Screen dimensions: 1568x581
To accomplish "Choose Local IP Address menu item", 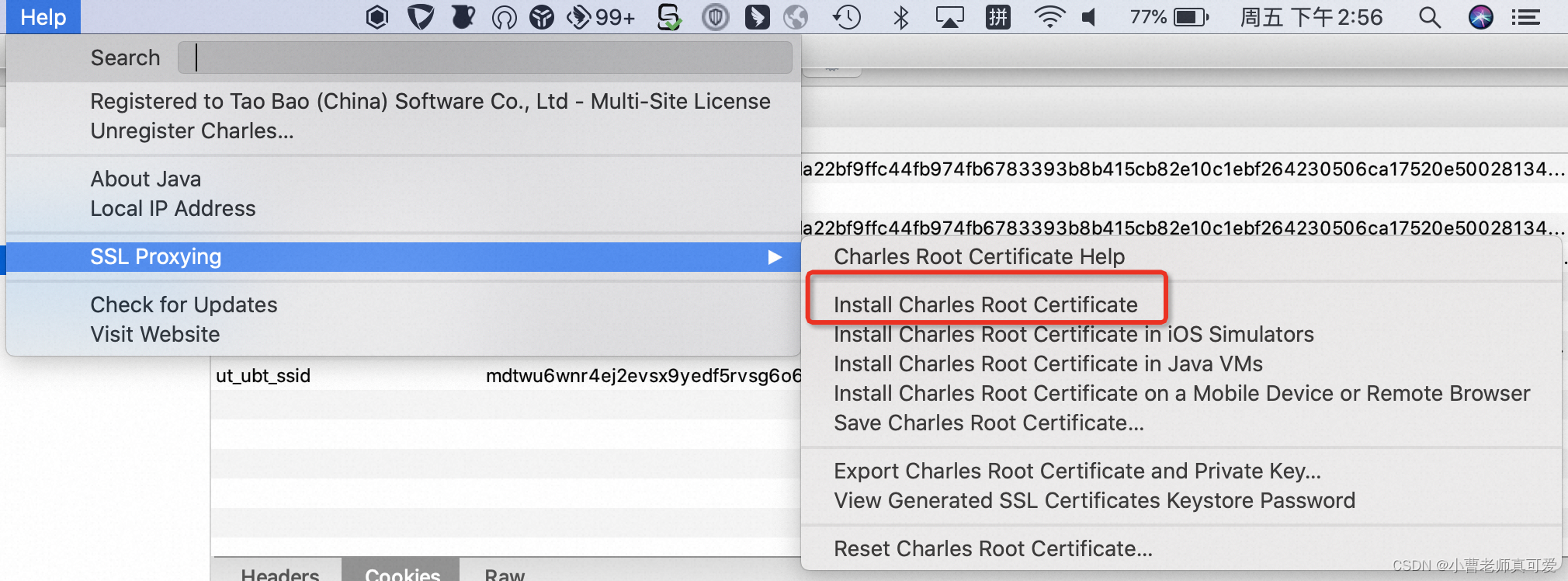I will 173,208.
